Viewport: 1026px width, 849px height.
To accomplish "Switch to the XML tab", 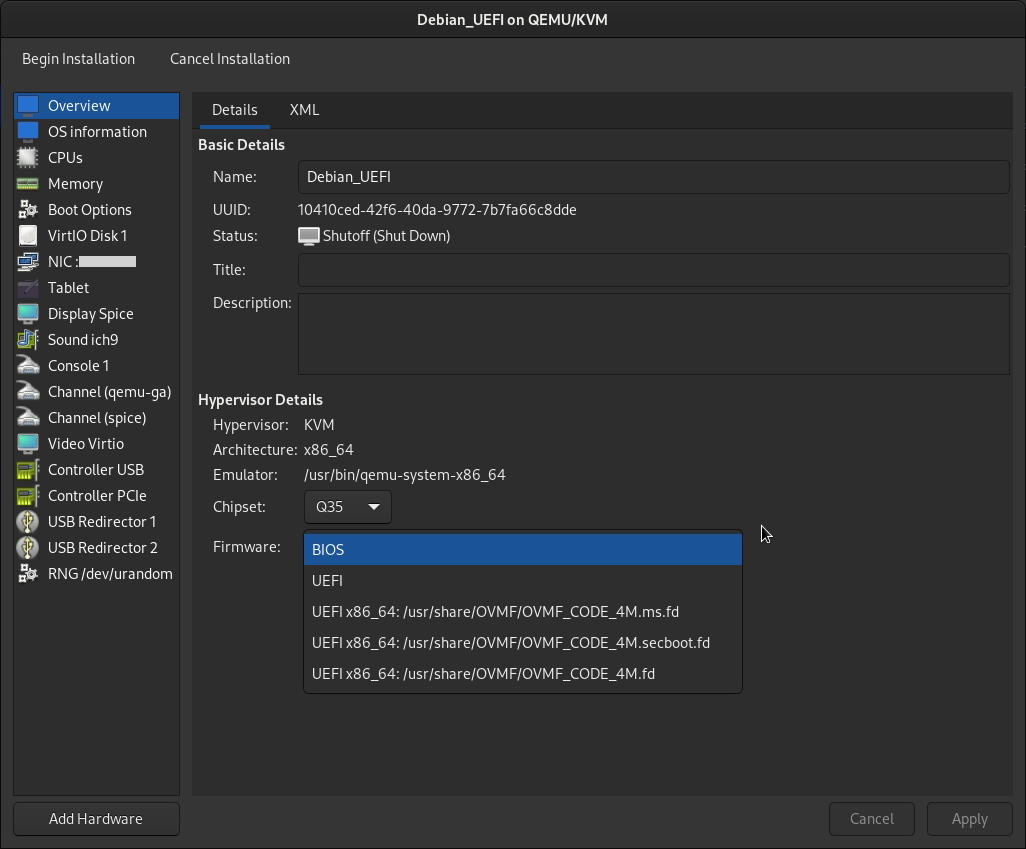I will pos(304,110).
